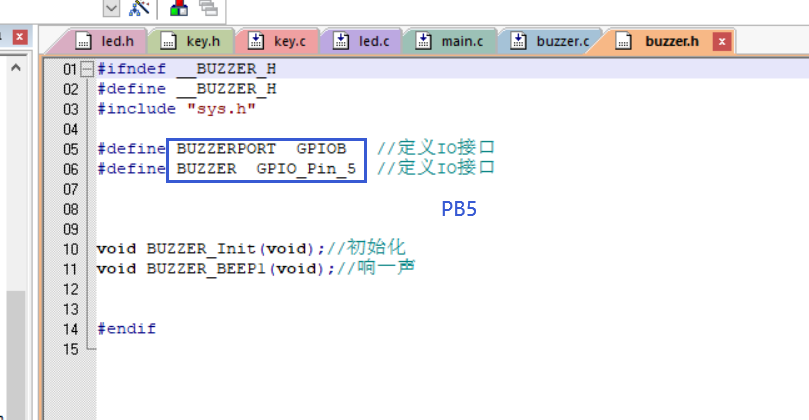Click the file icon on buzzer.c tab
The width and height of the screenshot is (809, 420).
[x=519, y=41]
